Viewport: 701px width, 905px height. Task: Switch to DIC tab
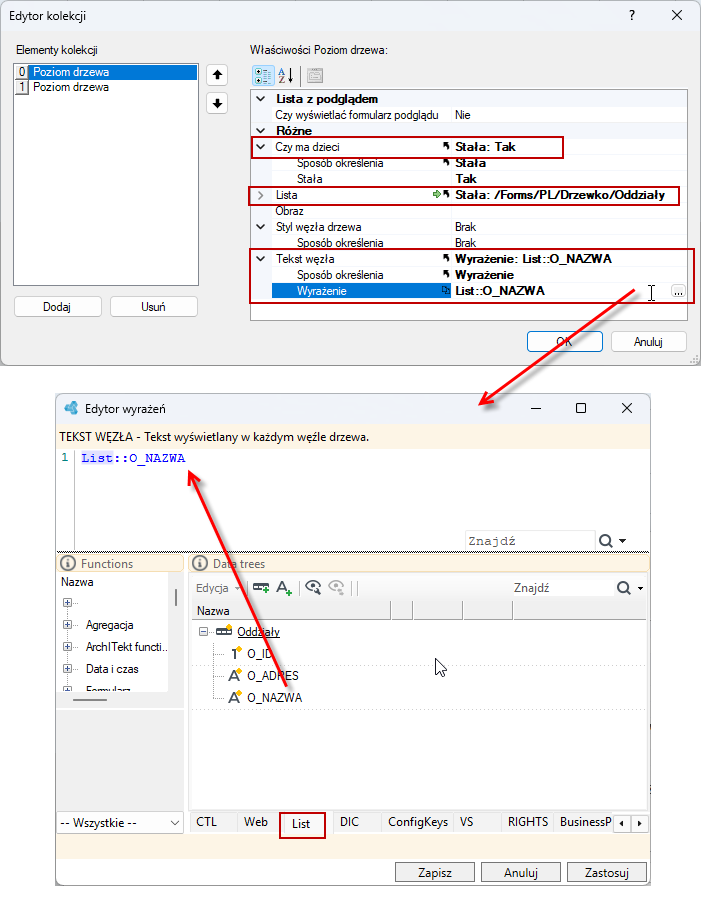click(x=349, y=821)
